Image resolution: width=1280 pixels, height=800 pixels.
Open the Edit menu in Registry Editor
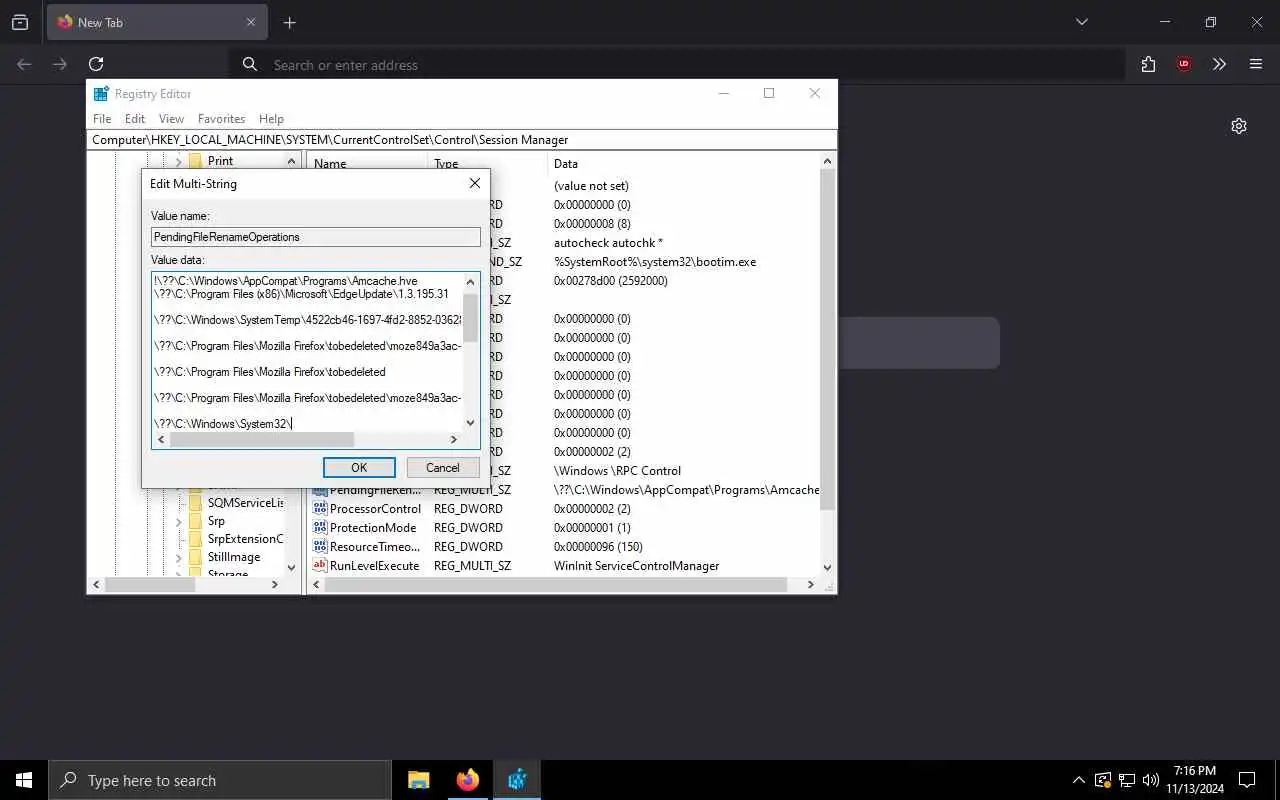tap(135, 118)
